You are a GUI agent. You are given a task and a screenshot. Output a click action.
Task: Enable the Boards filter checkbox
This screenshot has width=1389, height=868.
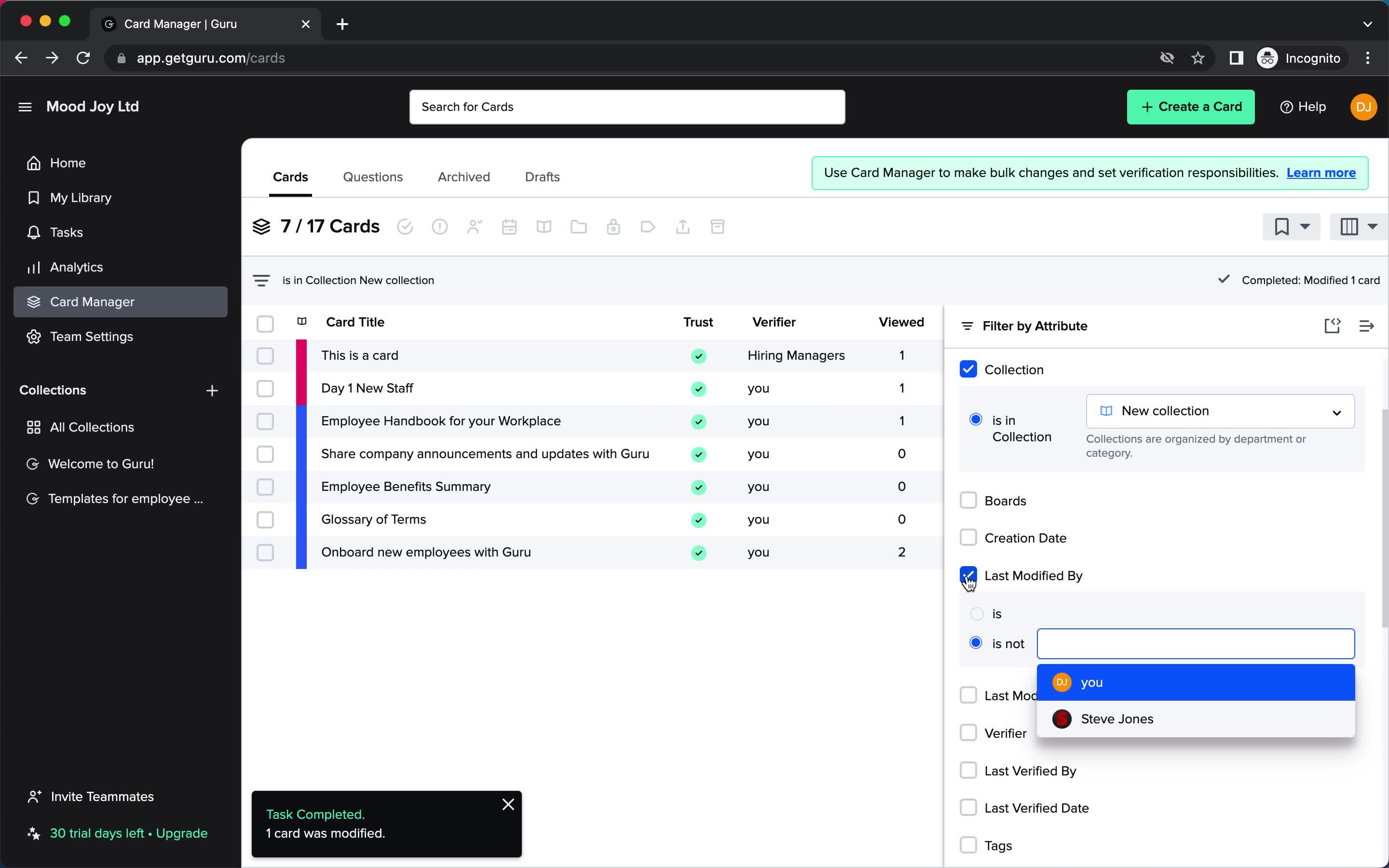tap(968, 500)
